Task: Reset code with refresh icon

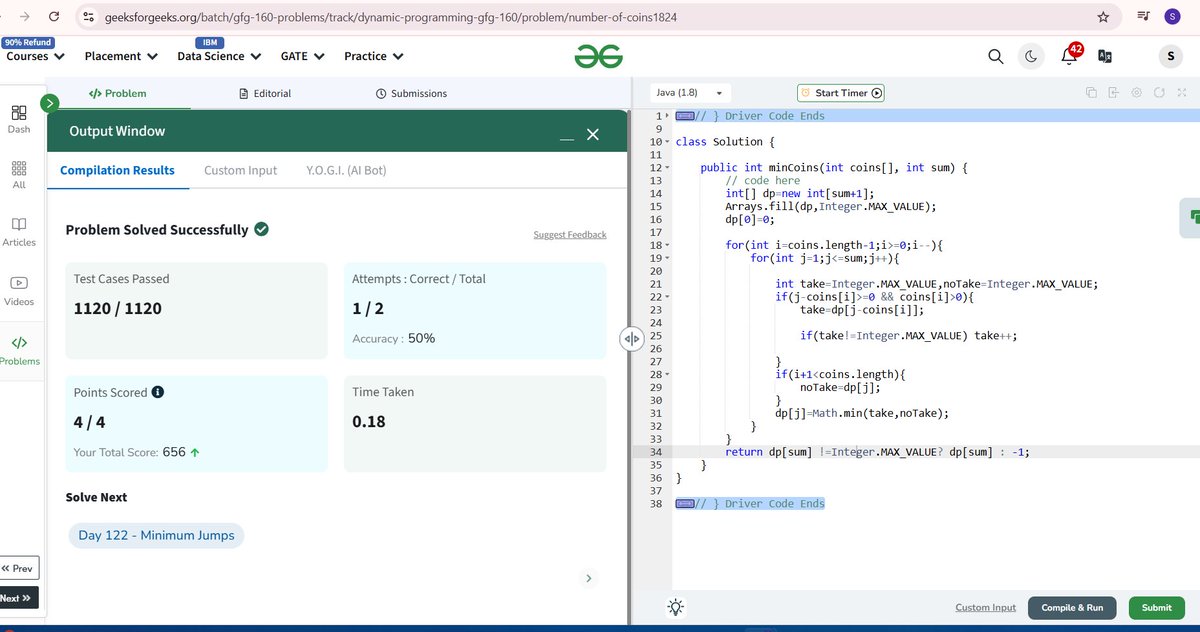Action: click(x=1159, y=93)
